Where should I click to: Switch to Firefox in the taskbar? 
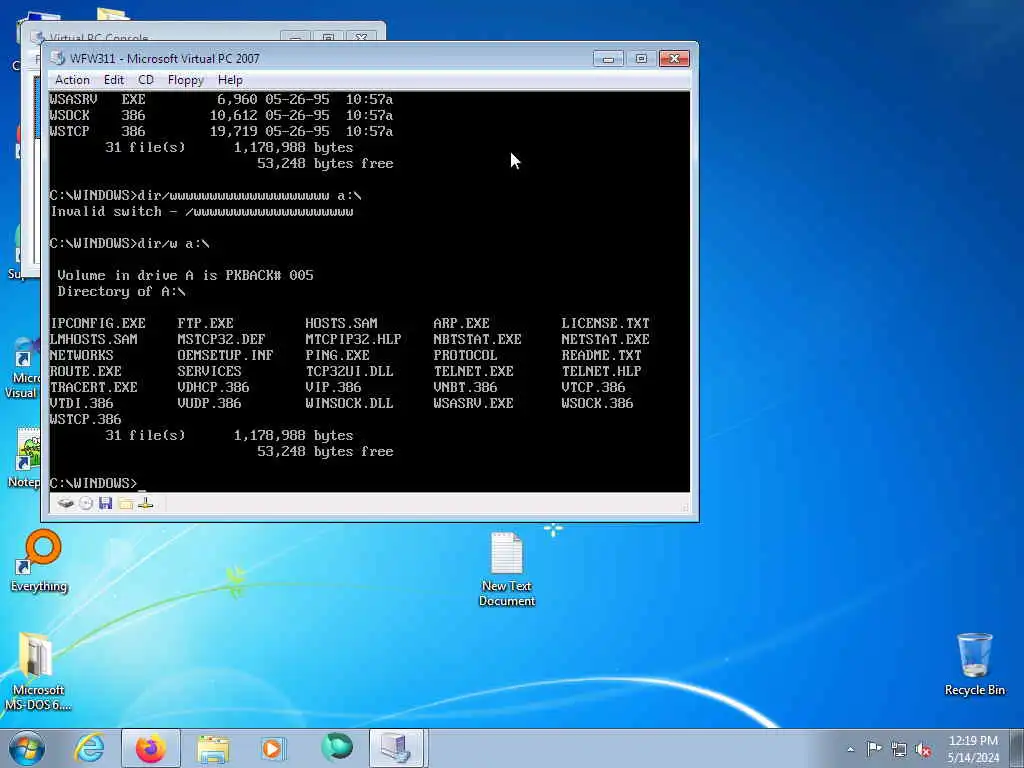[151, 748]
